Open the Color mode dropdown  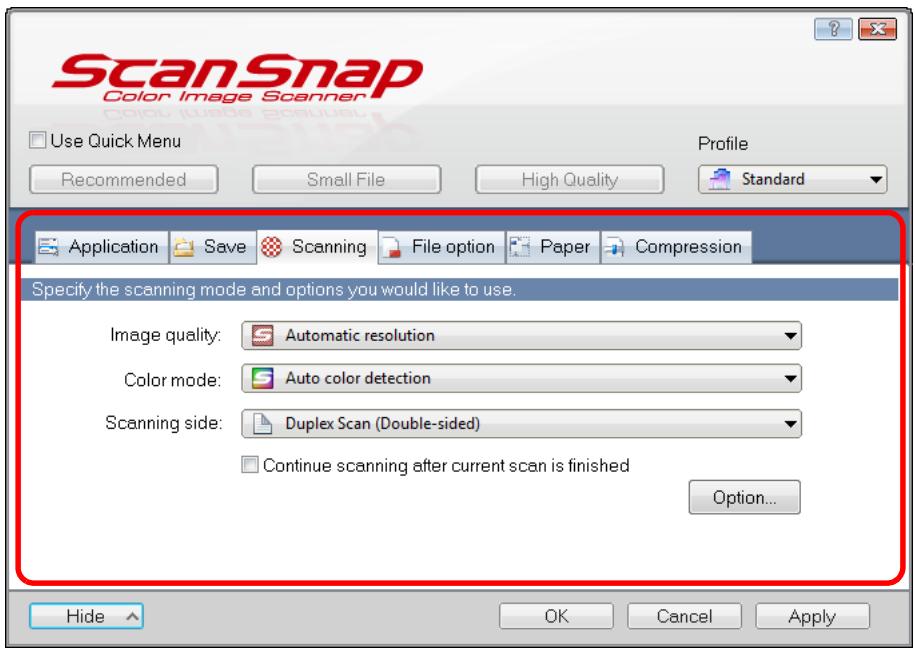(x=521, y=378)
